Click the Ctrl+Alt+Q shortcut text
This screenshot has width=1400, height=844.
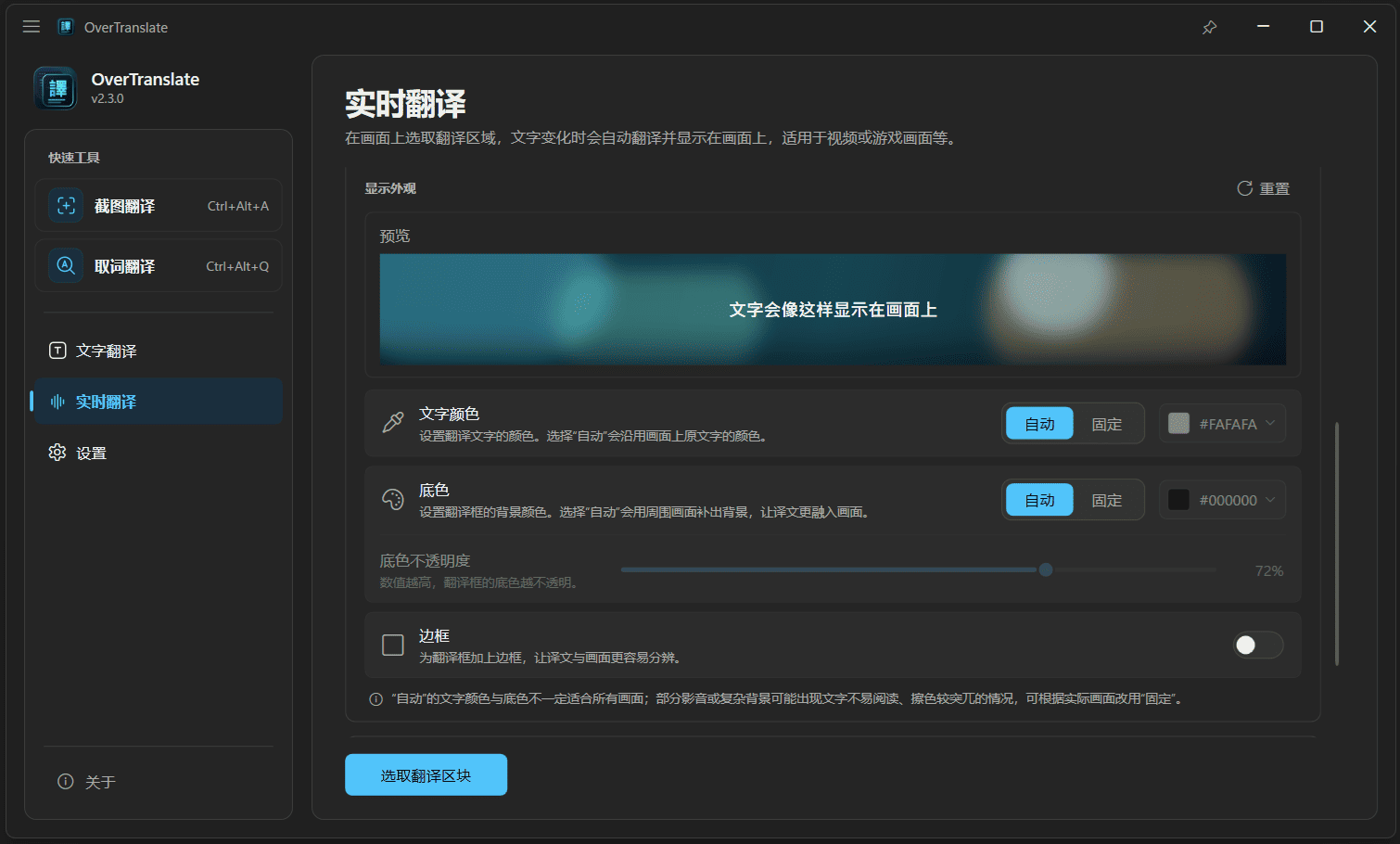[237, 266]
